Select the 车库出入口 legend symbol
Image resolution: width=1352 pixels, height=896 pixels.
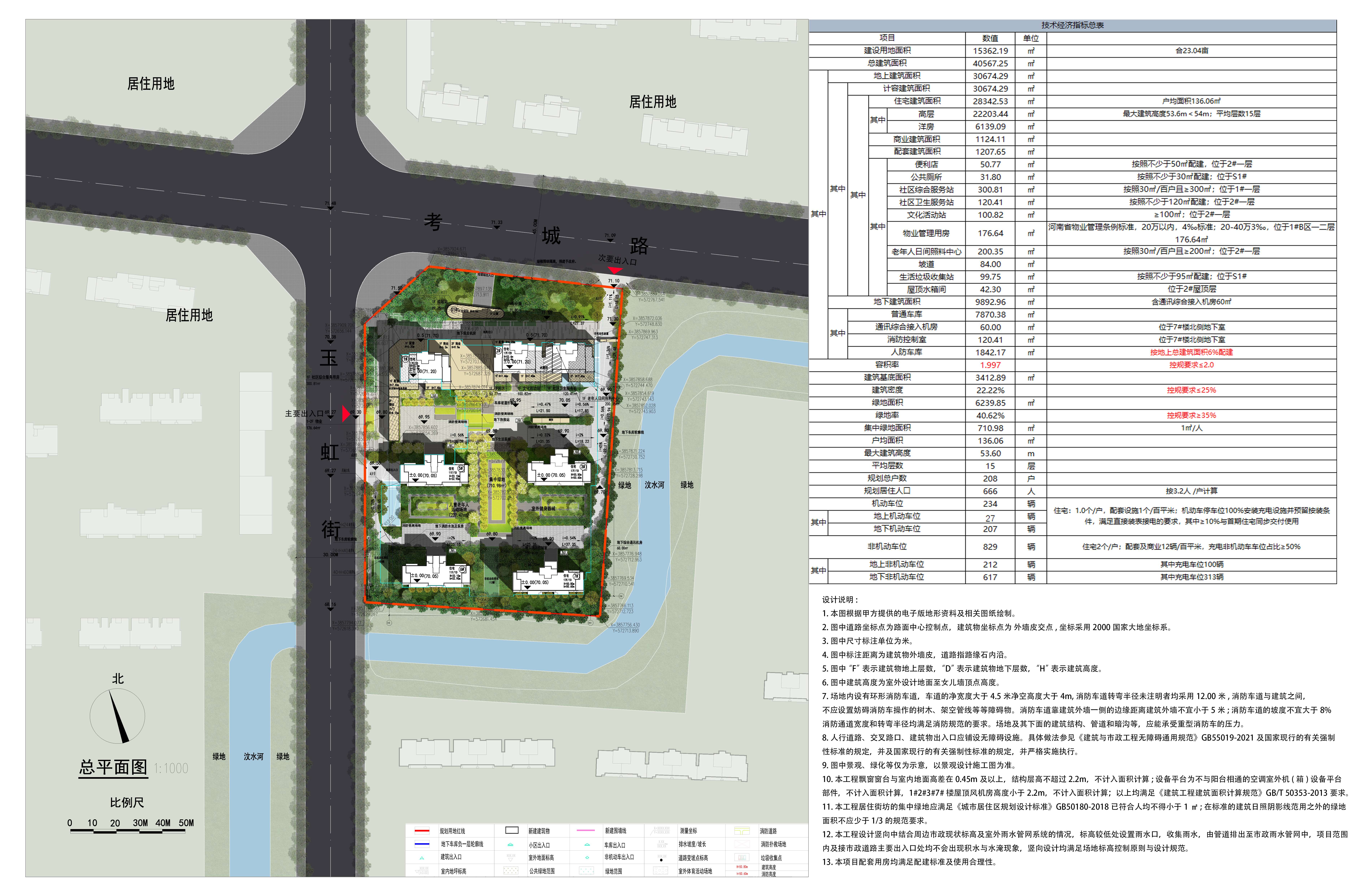[x=587, y=845]
